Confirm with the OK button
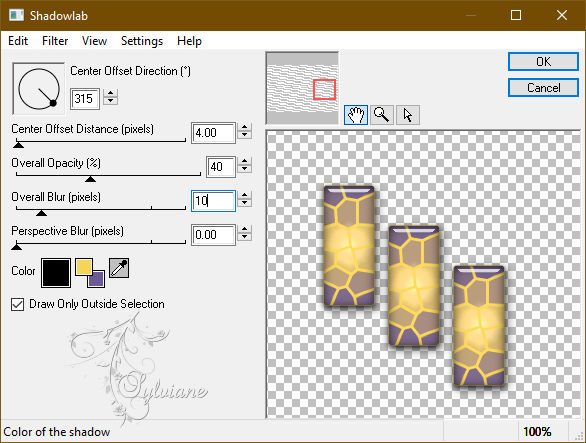This screenshot has width=586, height=443. [543, 62]
